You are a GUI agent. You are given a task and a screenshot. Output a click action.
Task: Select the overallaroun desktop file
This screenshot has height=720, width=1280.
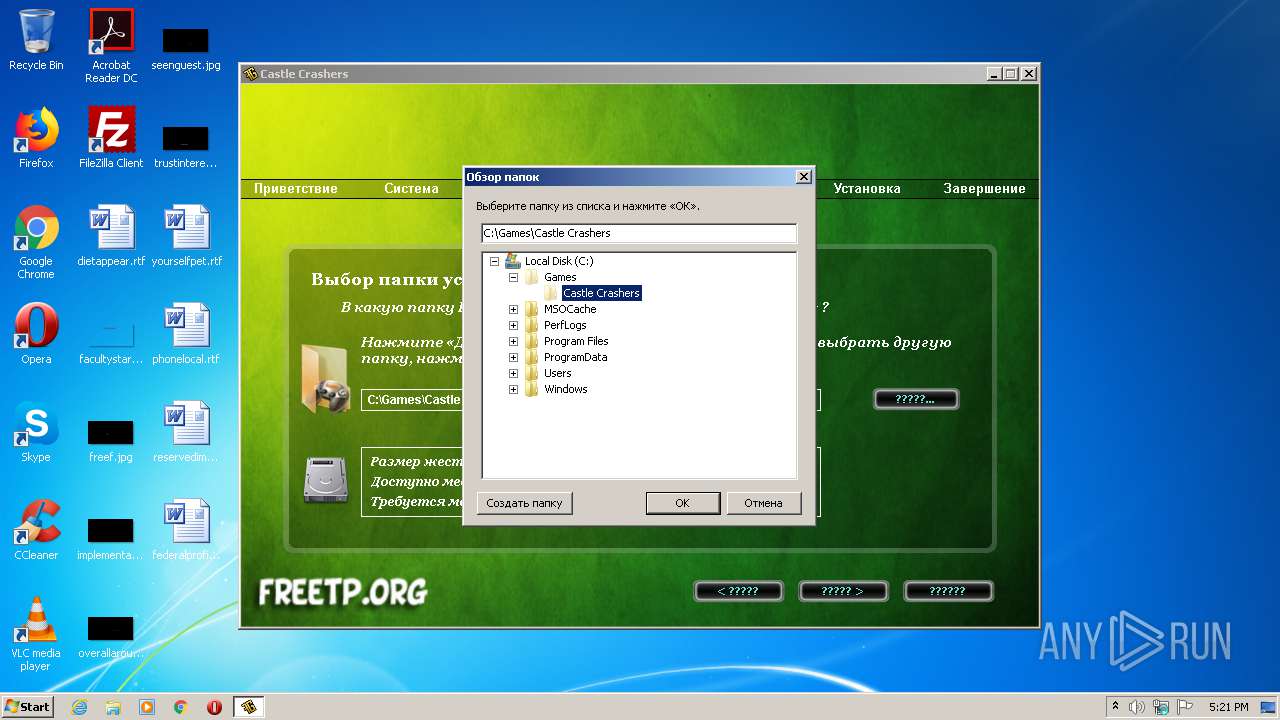point(111,636)
